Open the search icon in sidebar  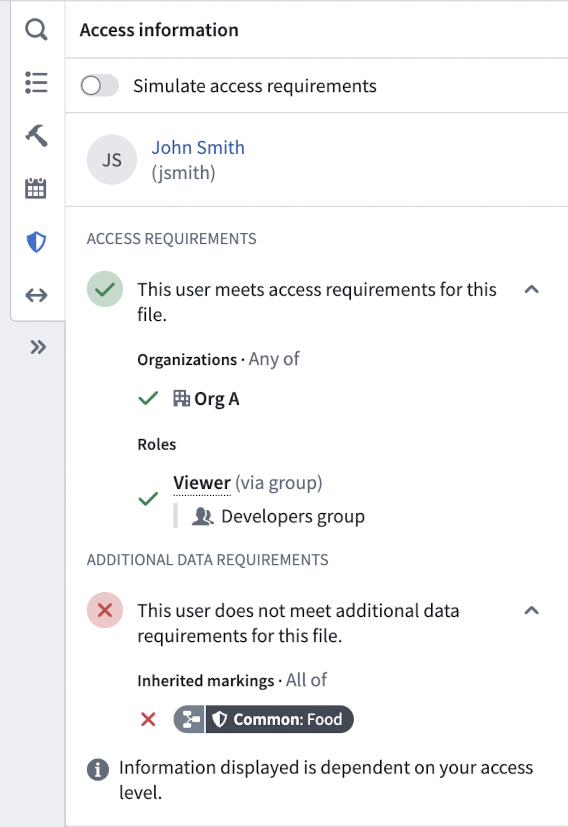point(36,30)
